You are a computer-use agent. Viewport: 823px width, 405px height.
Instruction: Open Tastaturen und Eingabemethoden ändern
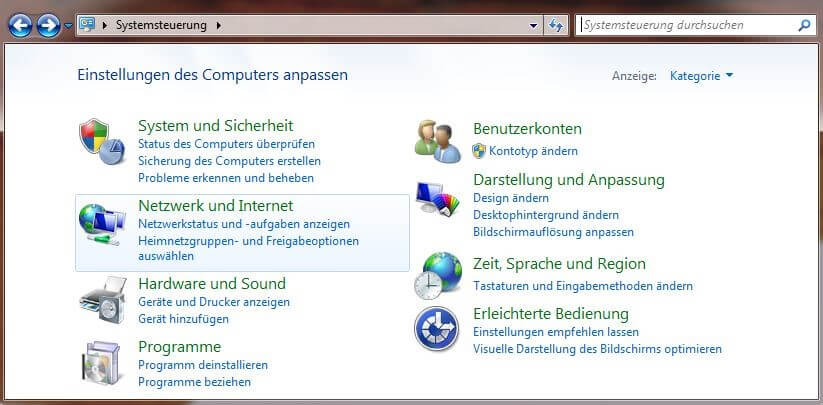tap(583, 286)
